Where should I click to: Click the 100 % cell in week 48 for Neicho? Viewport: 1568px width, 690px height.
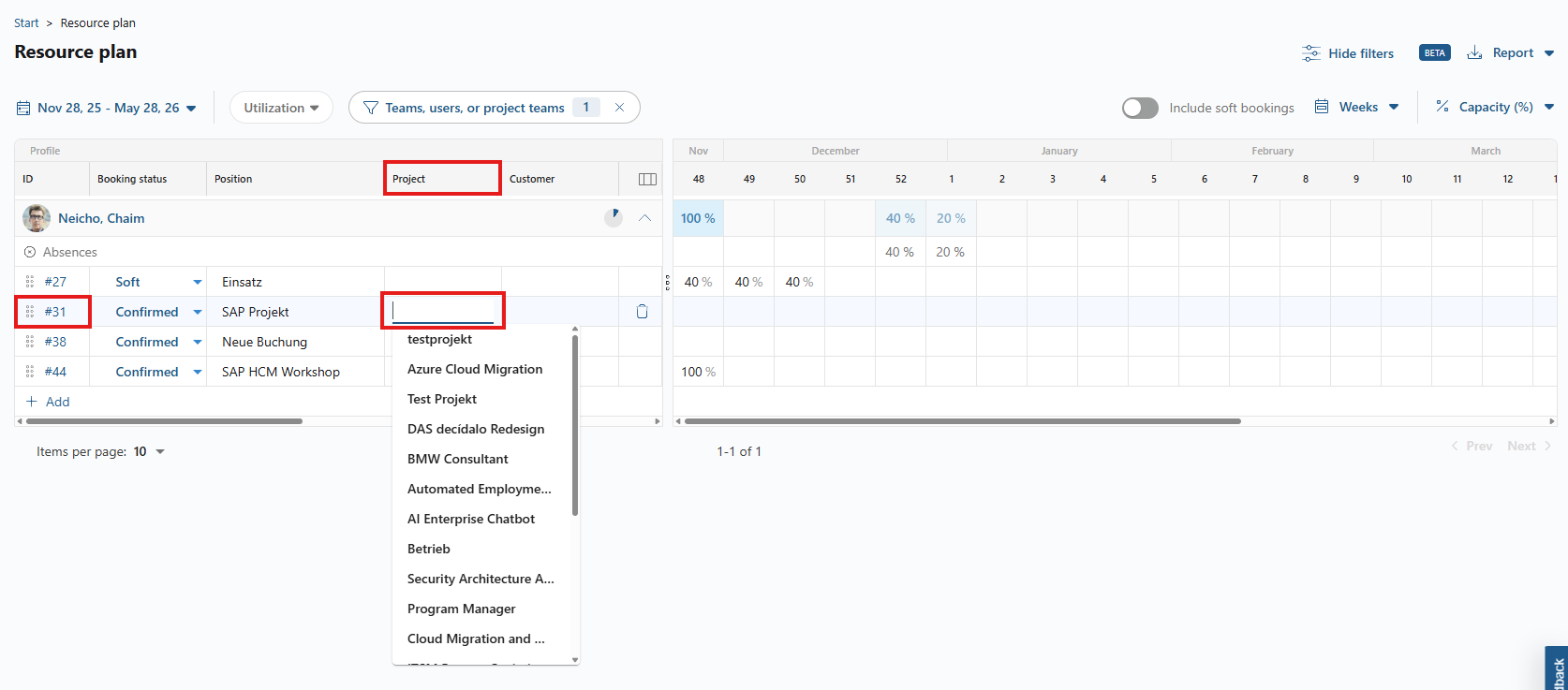(x=698, y=218)
